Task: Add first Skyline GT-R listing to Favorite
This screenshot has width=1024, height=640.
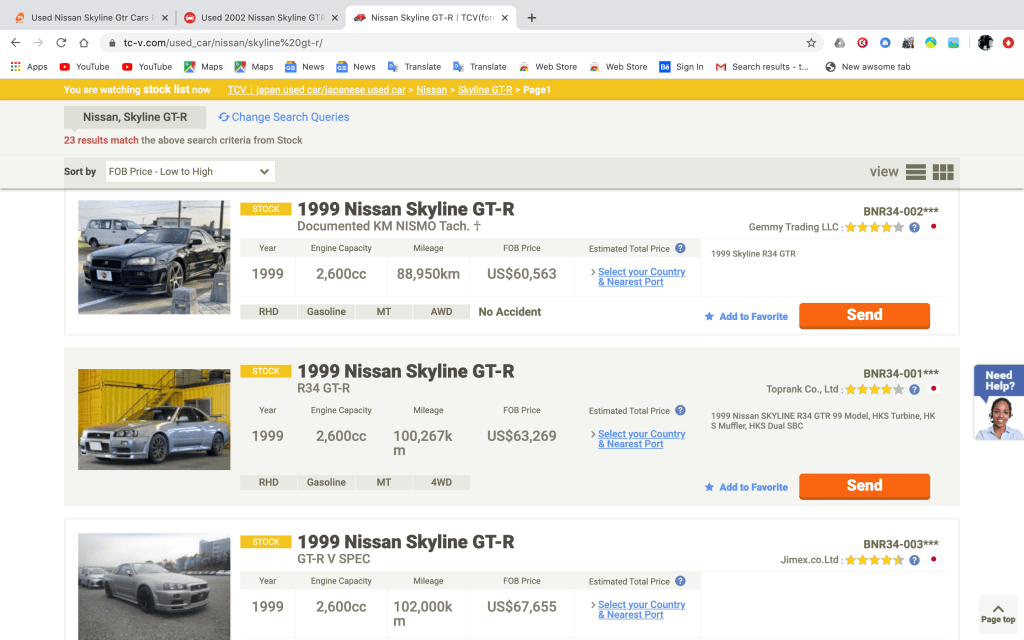Action: coord(746,317)
